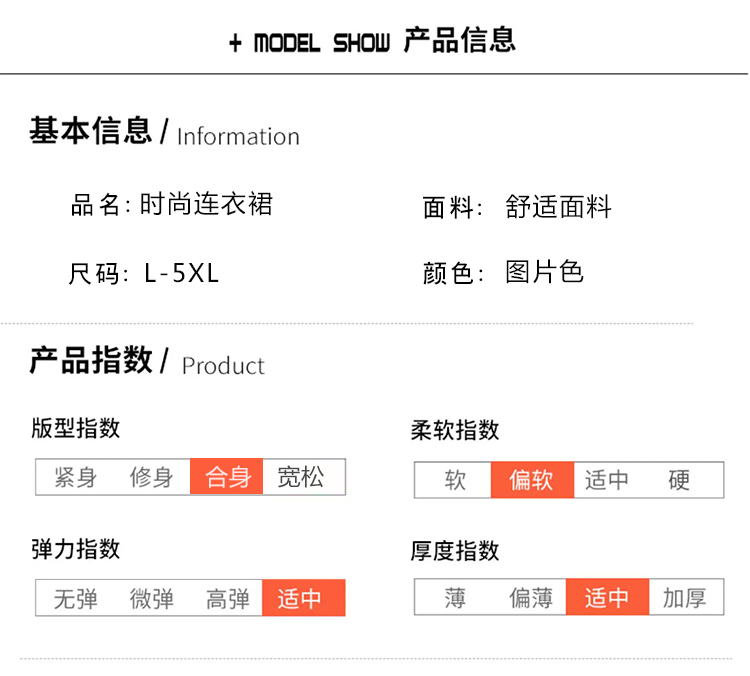Choose highlighted 适中 in 厚度指数 row
Screen dimensions: 750x676
[607, 597]
